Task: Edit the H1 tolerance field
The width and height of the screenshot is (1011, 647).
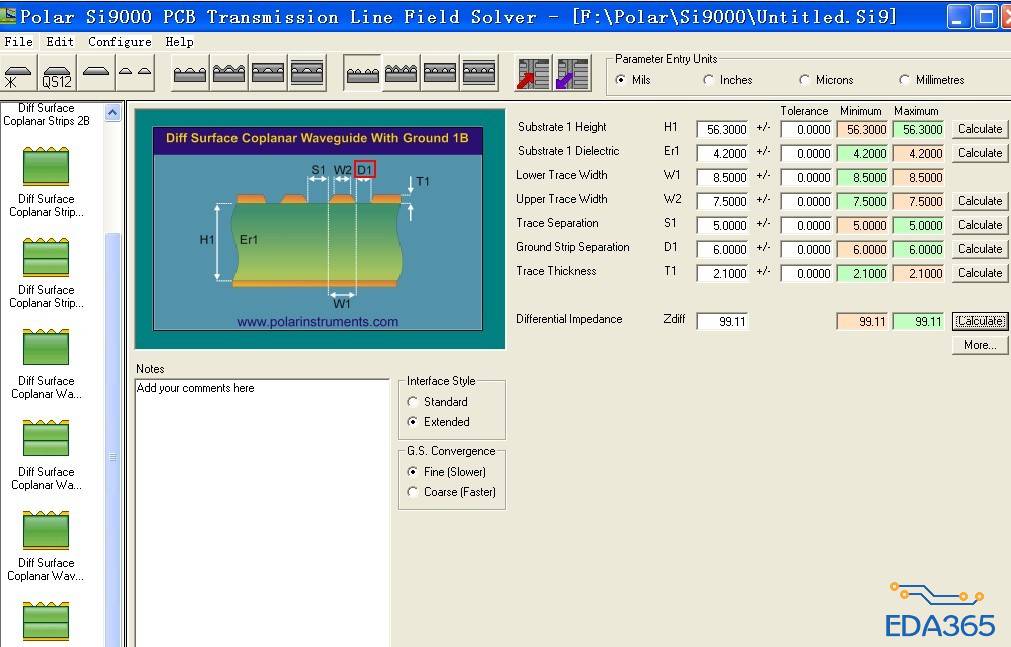Action: 806,130
